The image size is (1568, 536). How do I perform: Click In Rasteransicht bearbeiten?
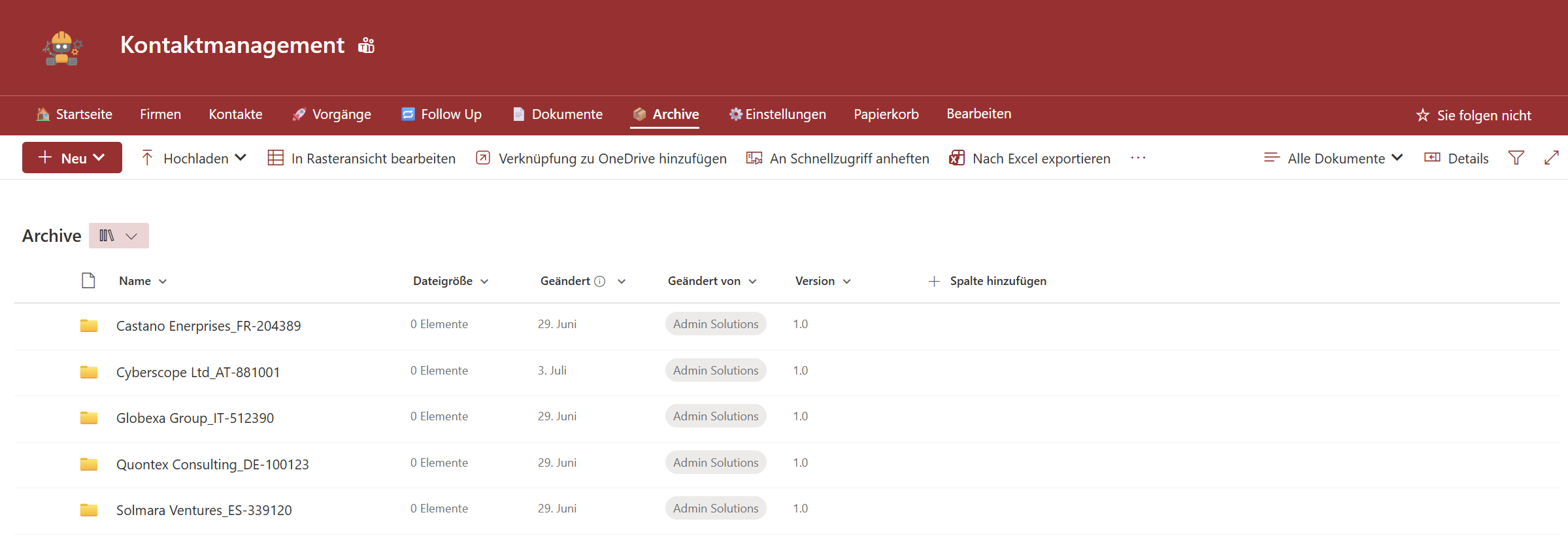361,158
